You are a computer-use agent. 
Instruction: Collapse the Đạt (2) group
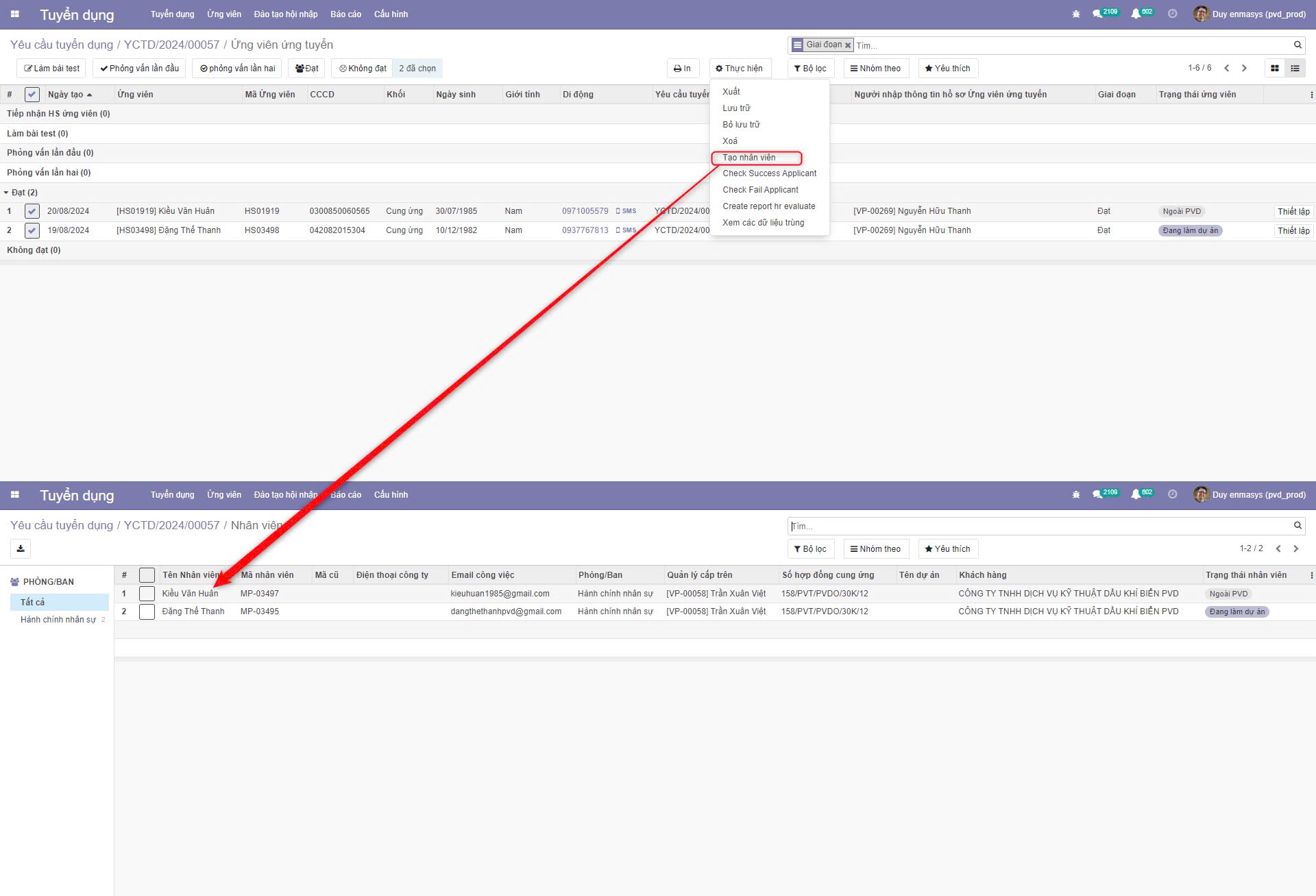(x=22, y=193)
